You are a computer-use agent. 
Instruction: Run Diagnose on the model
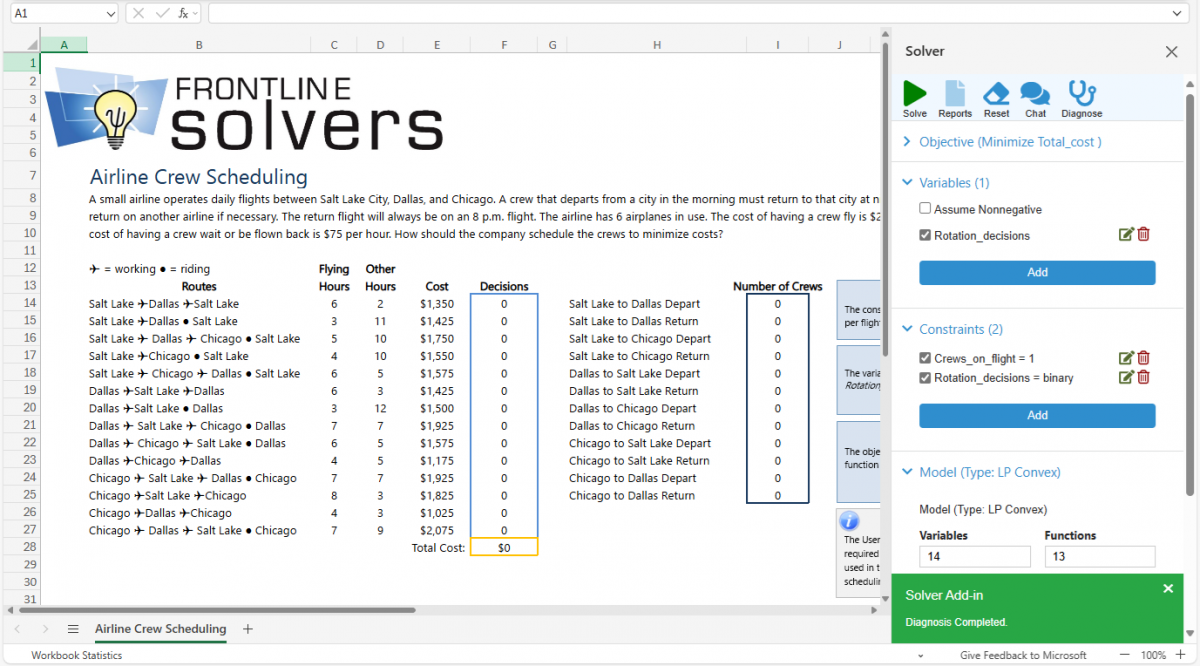click(1081, 97)
